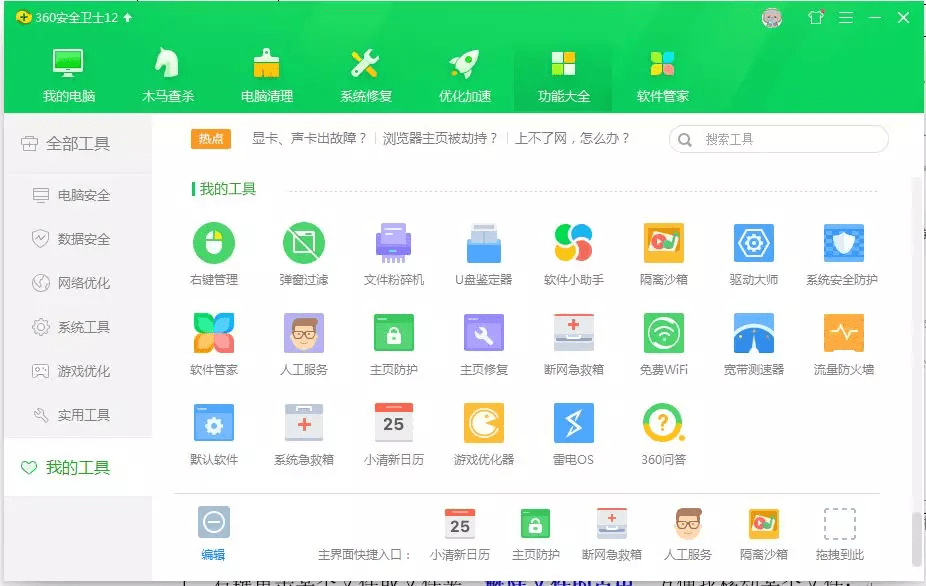Switch to 木马查杀 tab
The width and height of the screenshot is (926, 586).
coord(168,76)
